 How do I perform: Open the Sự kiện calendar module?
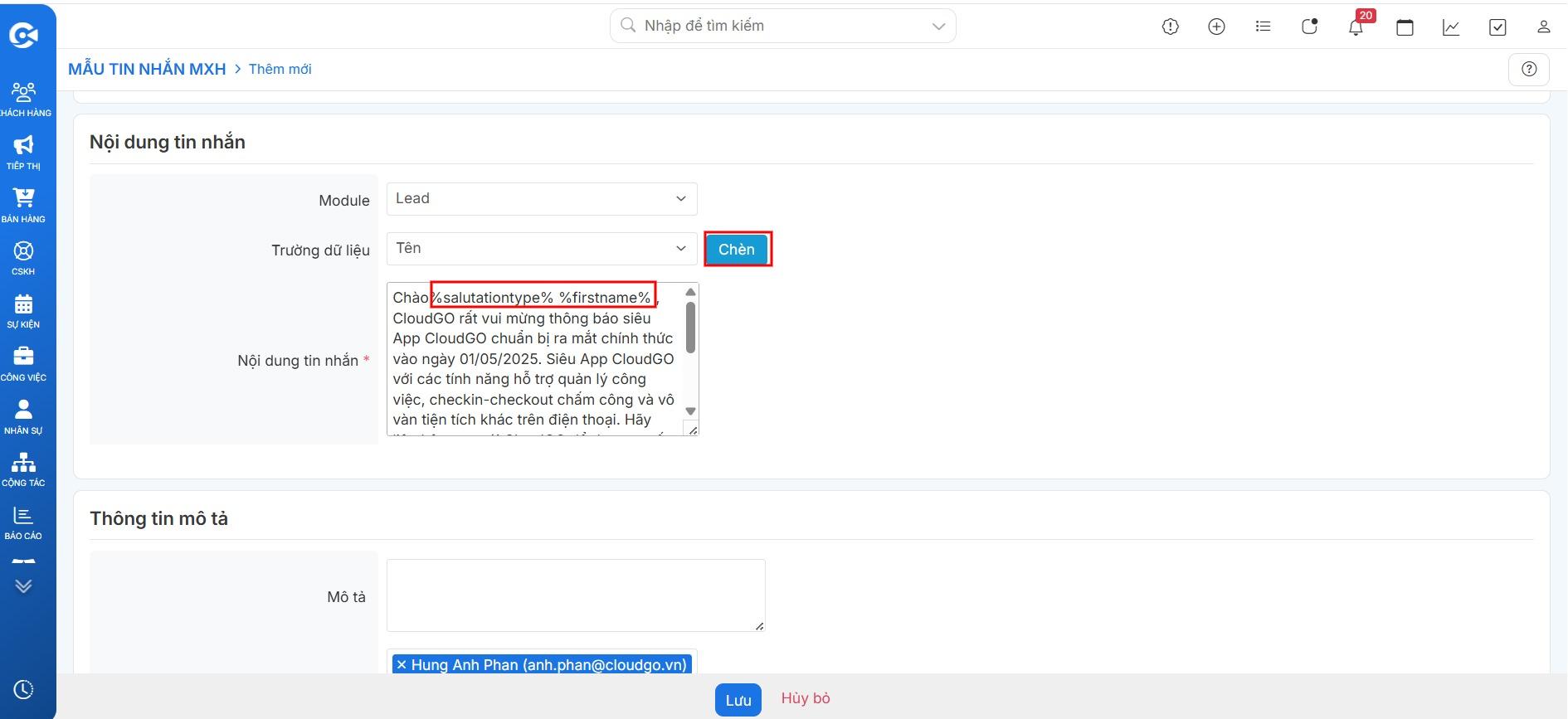[24, 311]
